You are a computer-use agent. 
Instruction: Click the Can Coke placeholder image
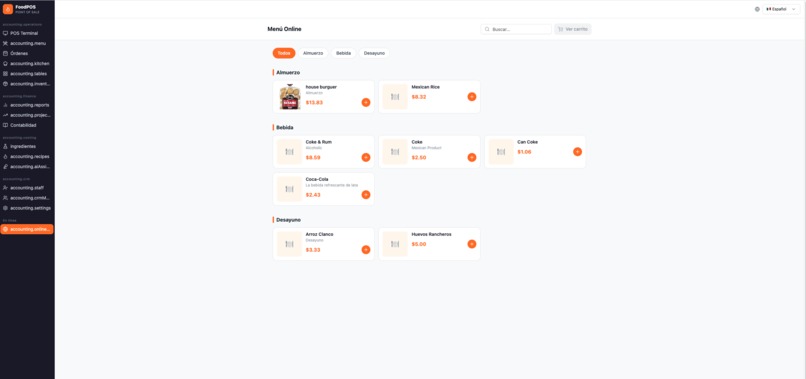pyautogui.click(x=501, y=152)
